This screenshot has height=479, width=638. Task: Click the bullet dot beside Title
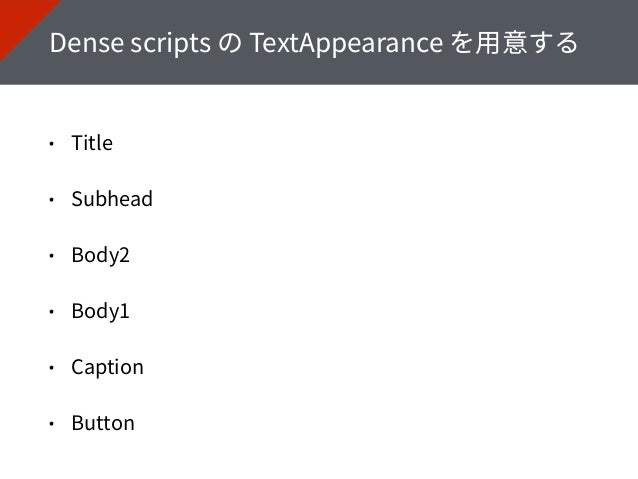coord(51,144)
